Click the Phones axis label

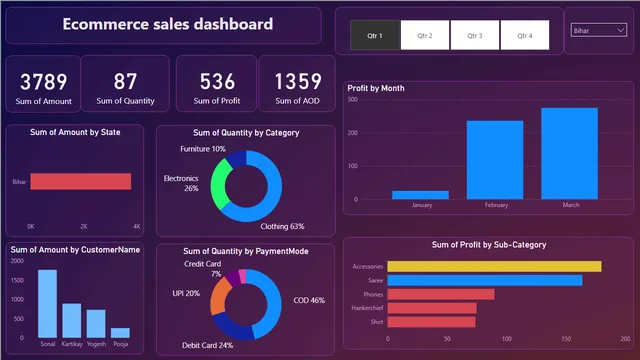(x=373, y=294)
